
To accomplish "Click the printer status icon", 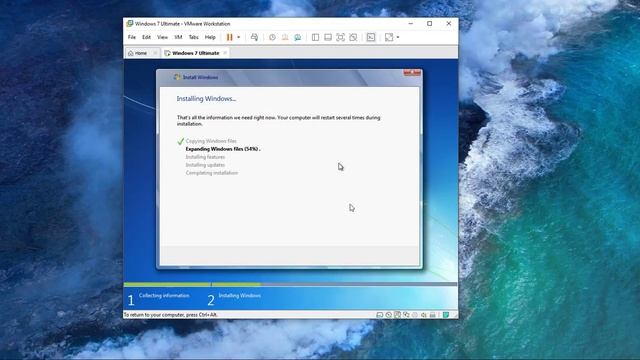I will coord(433,315).
